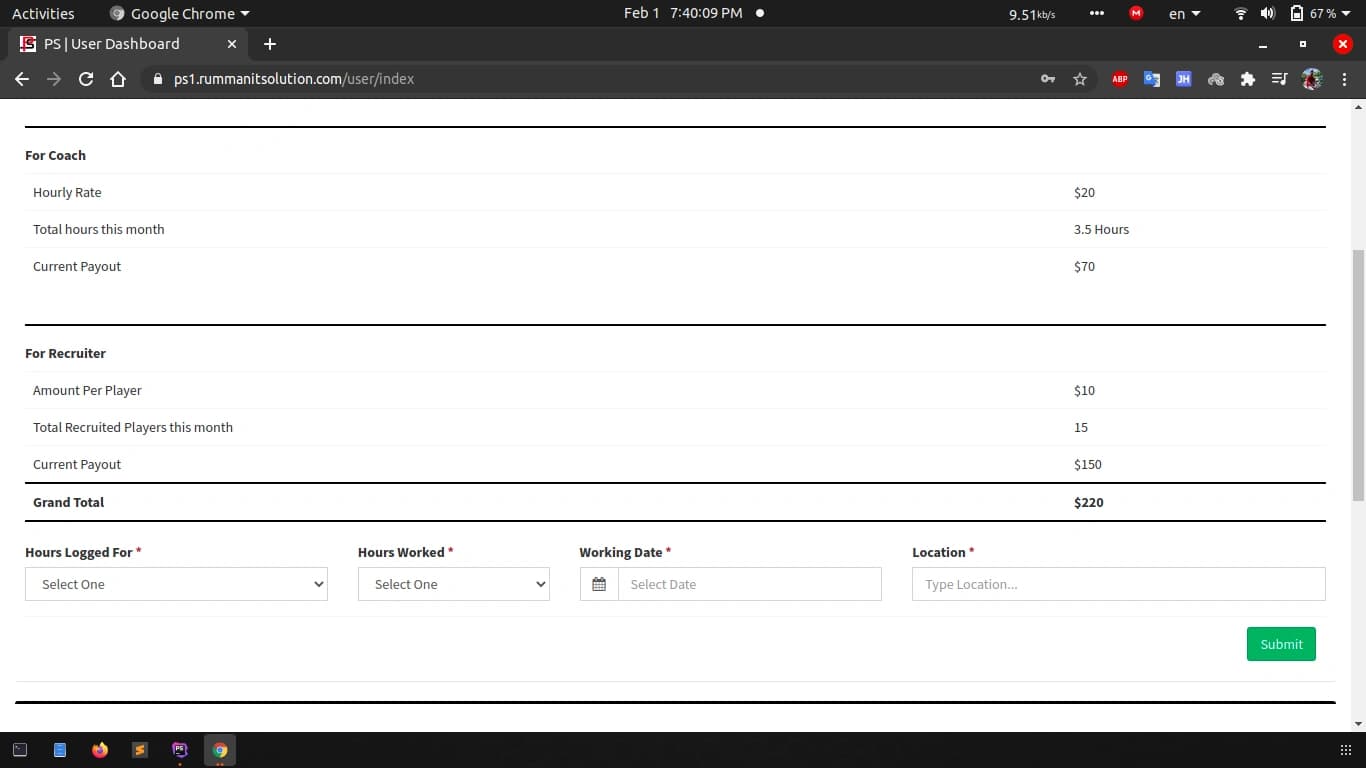Click the browser back arrow
The height and width of the screenshot is (768, 1366).
coord(22,79)
